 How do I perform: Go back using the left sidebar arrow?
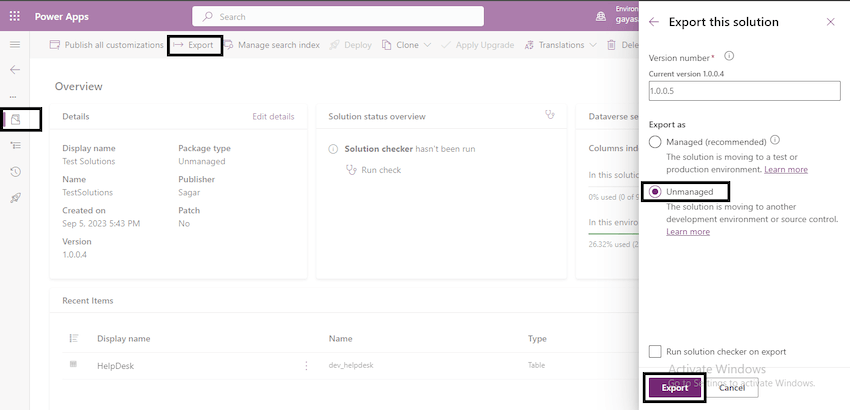(15, 69)
